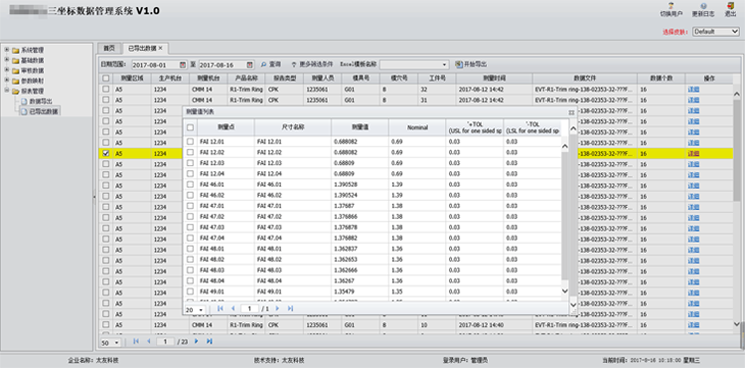Click the main grid vertical scrollbar thumb

[736, 150]
